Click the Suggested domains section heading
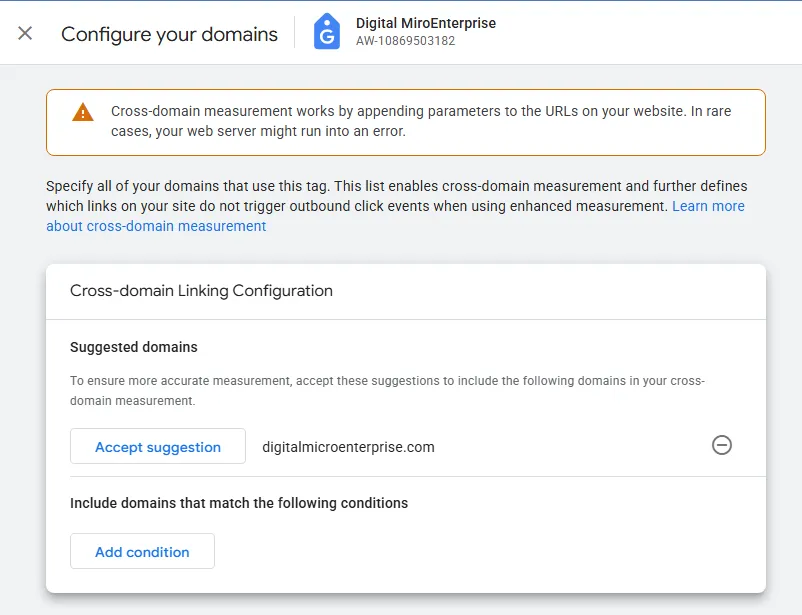The image size is (802, 615). [x=134, y=347]
